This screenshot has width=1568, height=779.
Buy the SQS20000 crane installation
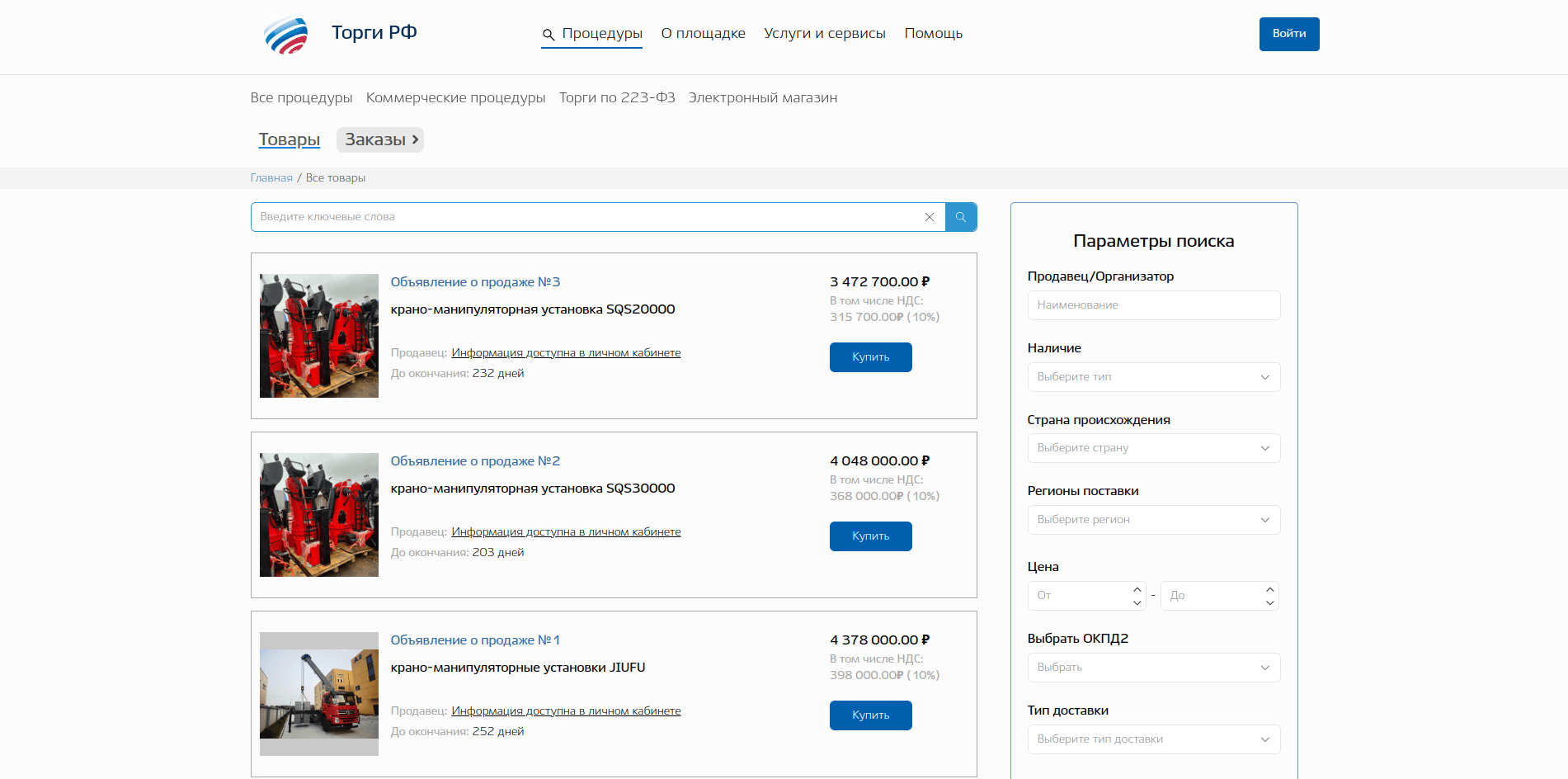tap(871, 357)
